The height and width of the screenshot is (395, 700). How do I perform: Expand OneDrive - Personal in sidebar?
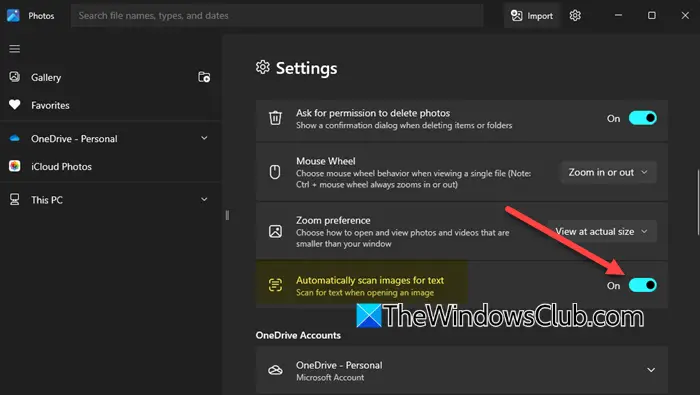(204, 138)
